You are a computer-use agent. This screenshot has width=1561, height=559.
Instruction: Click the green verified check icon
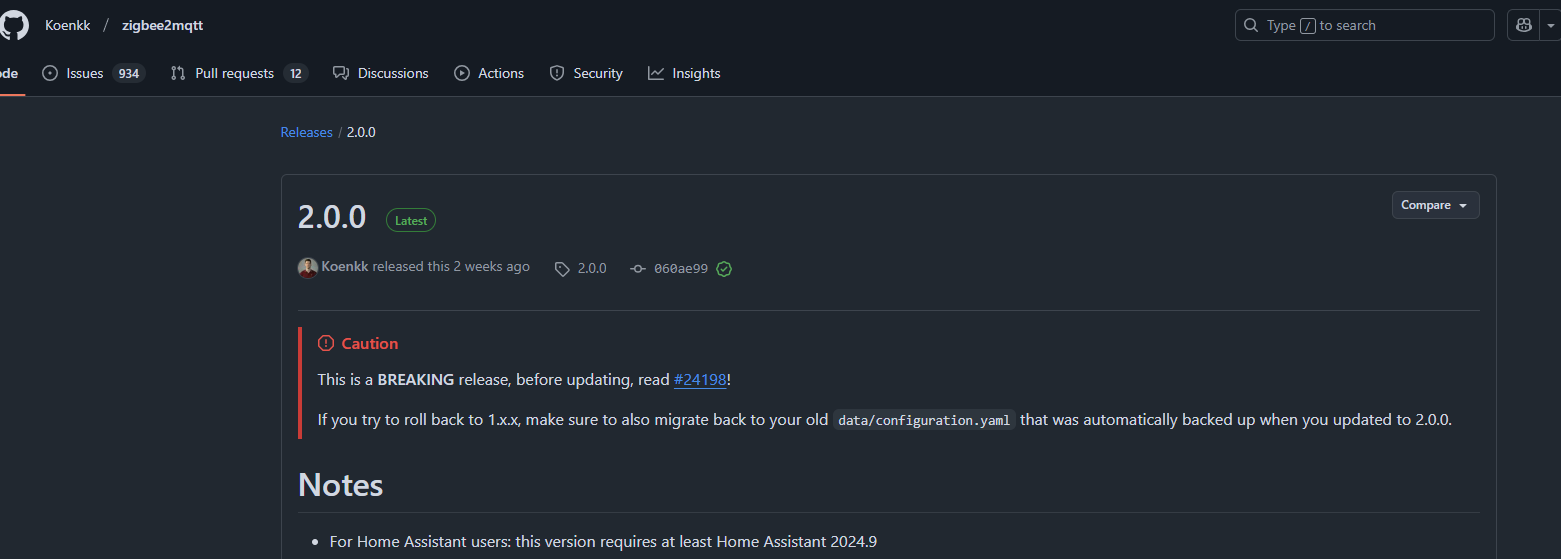(x=724, y=269)
